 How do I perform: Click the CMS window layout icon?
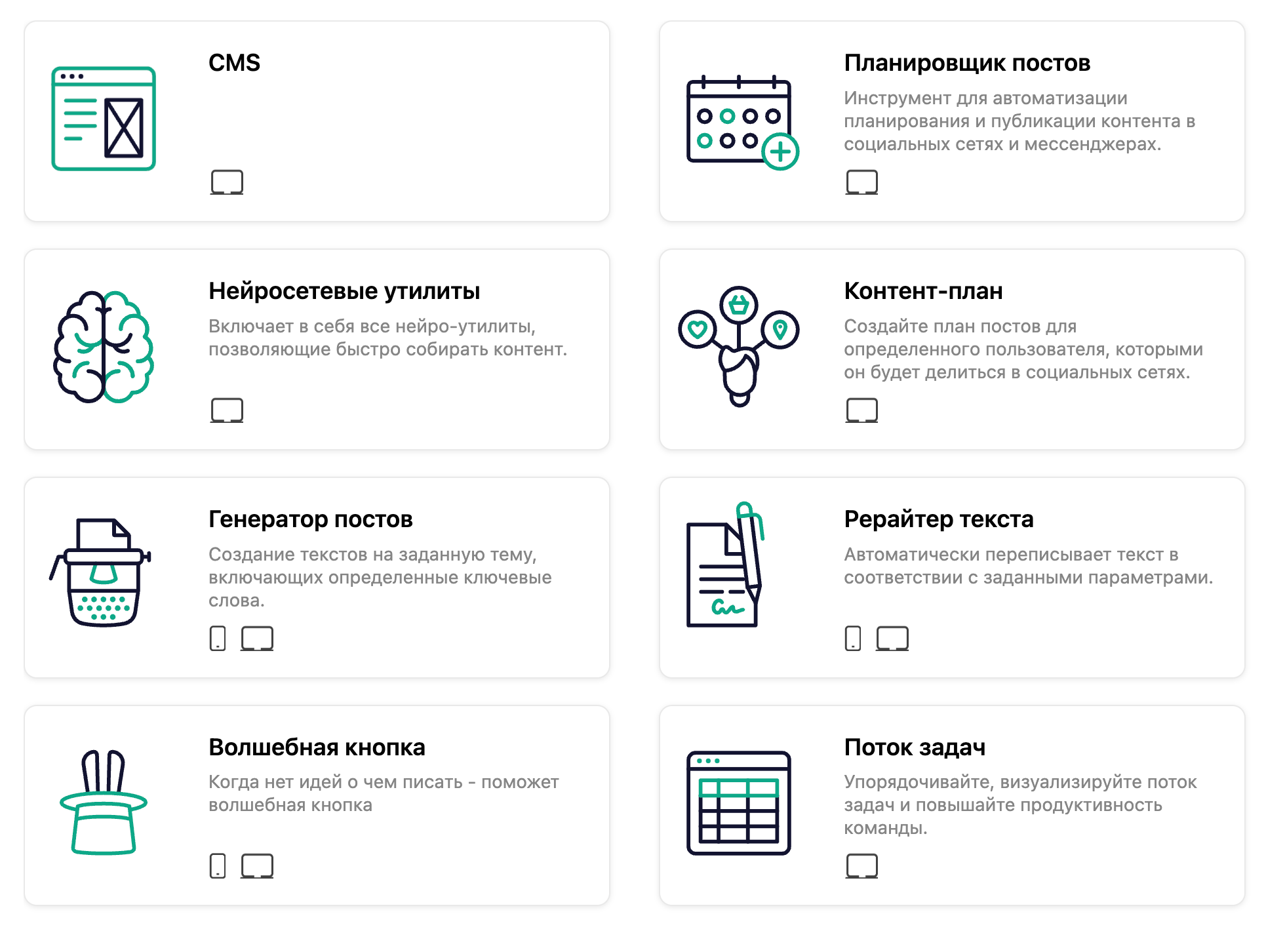point(104,119)
